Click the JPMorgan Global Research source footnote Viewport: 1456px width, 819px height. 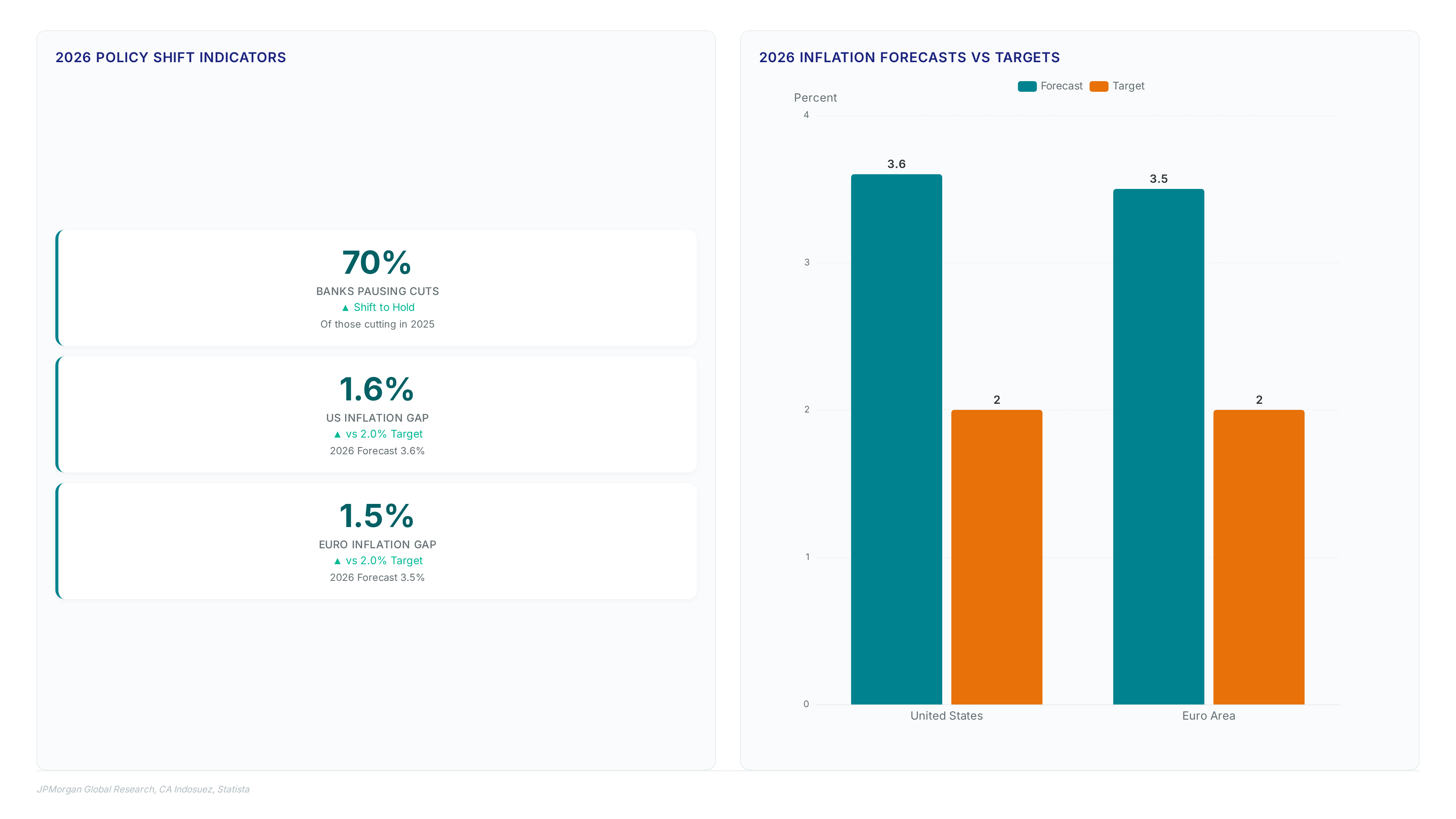pos(143,789)
